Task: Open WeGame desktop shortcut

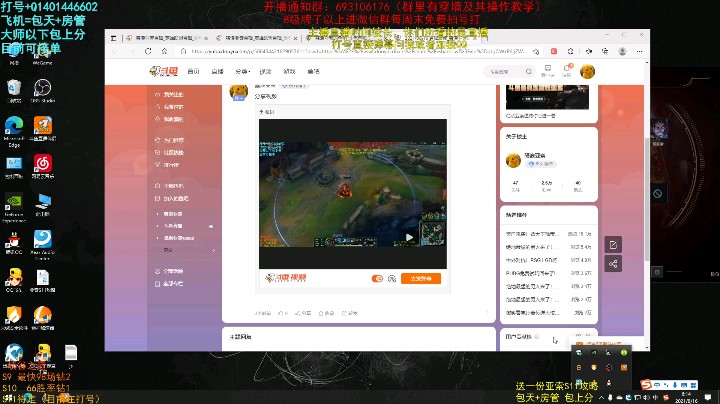Action: pyautogui.click(x=42, y=56)
